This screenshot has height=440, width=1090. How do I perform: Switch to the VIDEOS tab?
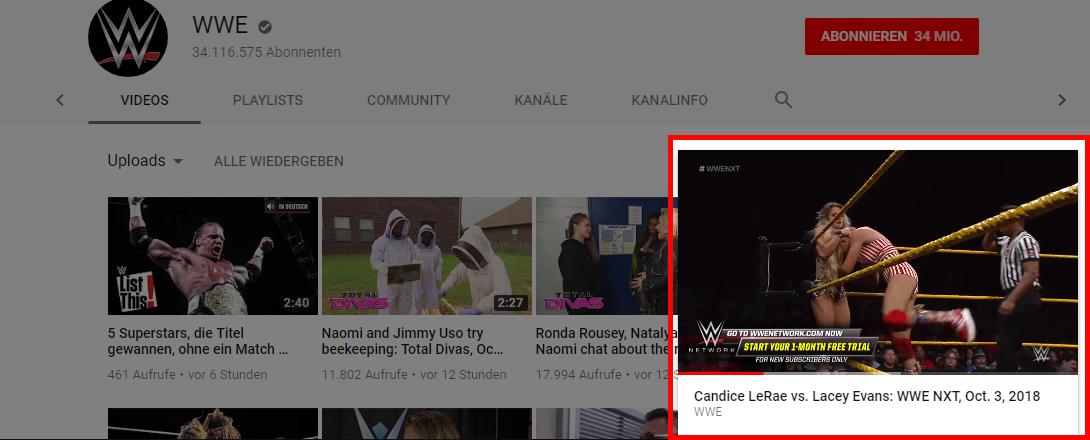tap(144, 100)
